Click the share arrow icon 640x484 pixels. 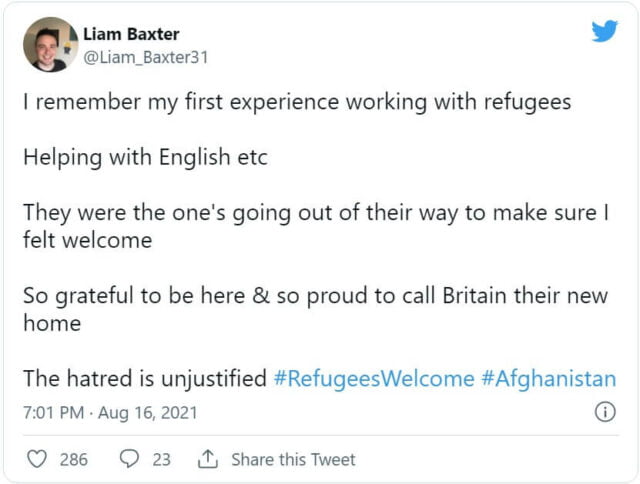208,459
